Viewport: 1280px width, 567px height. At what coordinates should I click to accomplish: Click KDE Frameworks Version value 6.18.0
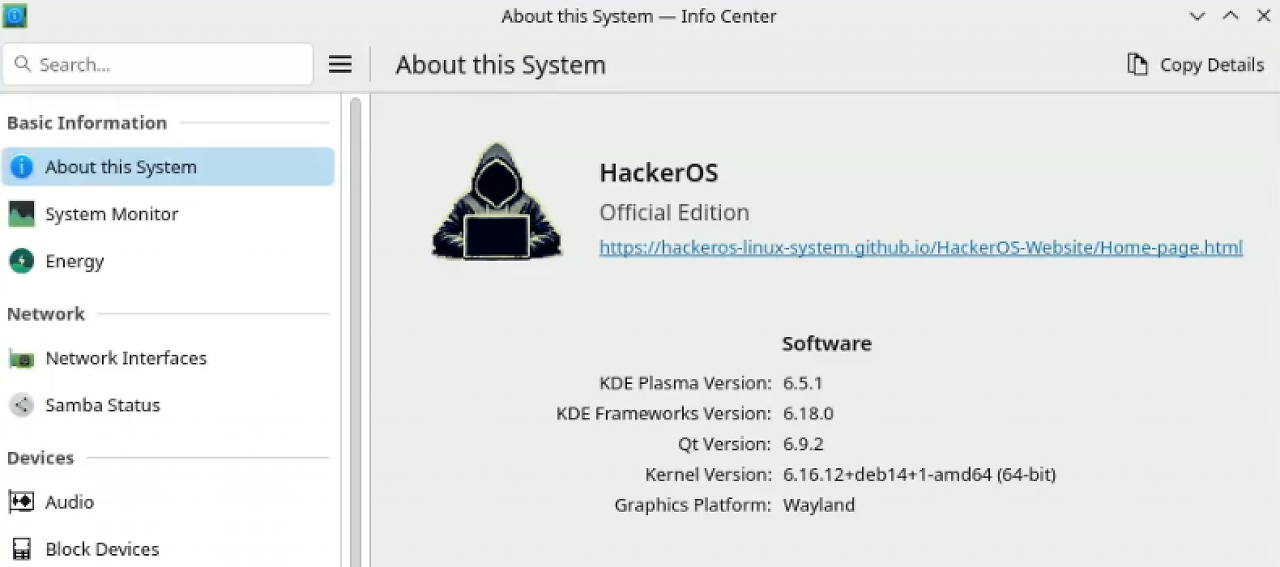pyautogui.click(x=807, y=413)
